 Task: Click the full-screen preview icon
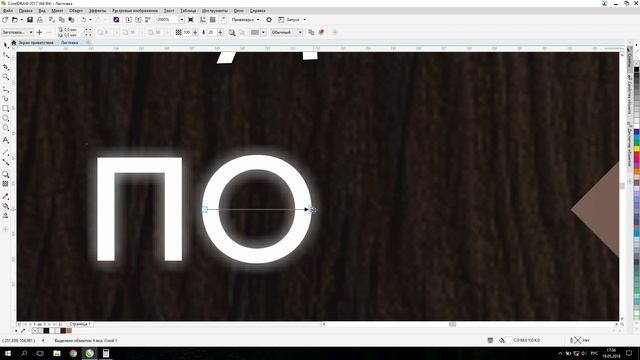191,20
